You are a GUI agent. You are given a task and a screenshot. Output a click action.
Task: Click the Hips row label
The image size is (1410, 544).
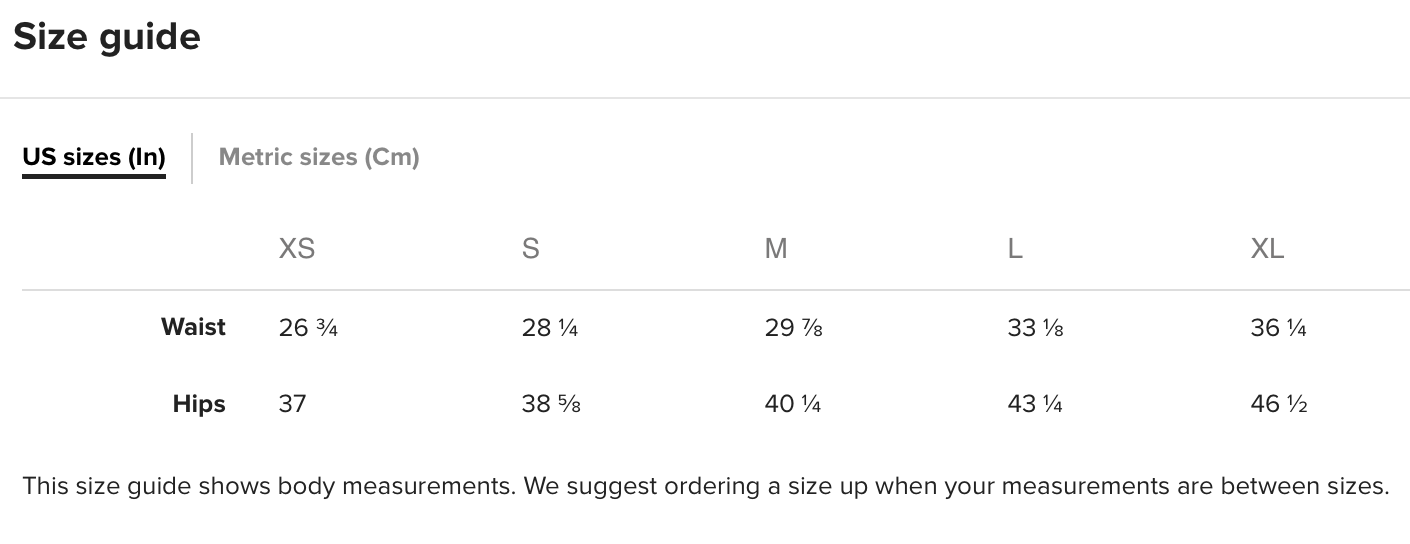click(199, 404)
